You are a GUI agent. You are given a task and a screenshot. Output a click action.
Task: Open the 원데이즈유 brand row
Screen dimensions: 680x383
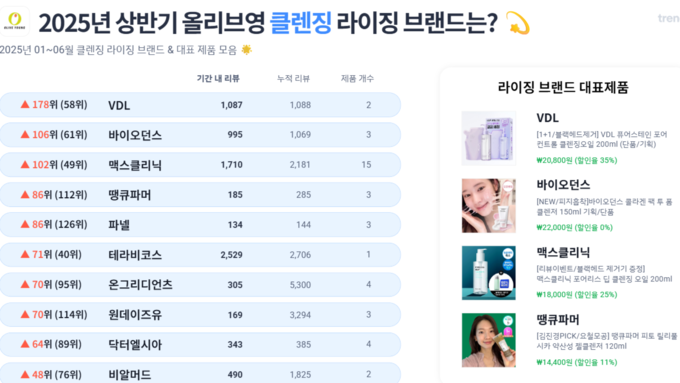(200, 314)
